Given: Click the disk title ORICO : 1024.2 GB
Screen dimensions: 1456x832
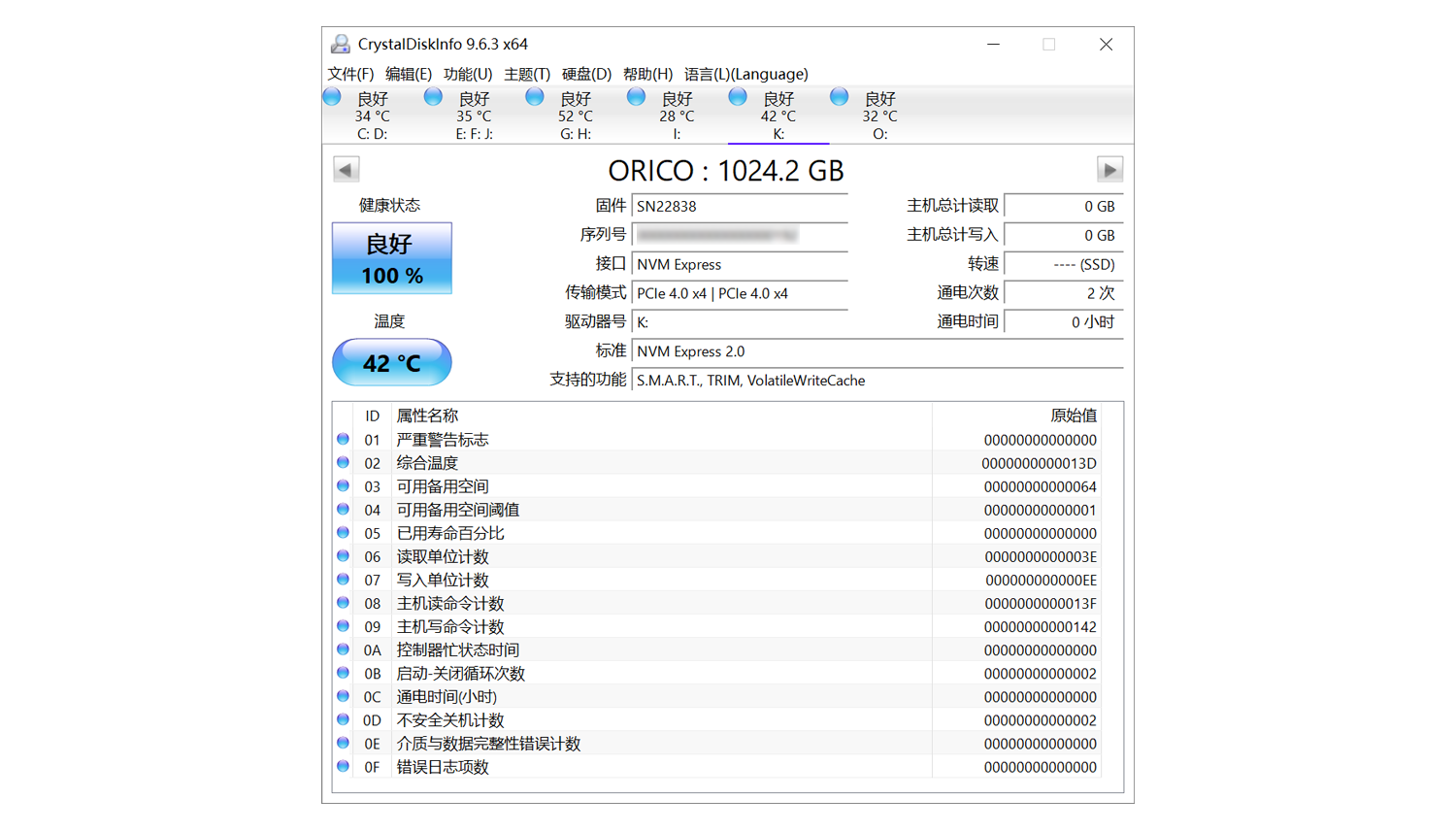Looking at the screenshot, I should 726,171.
